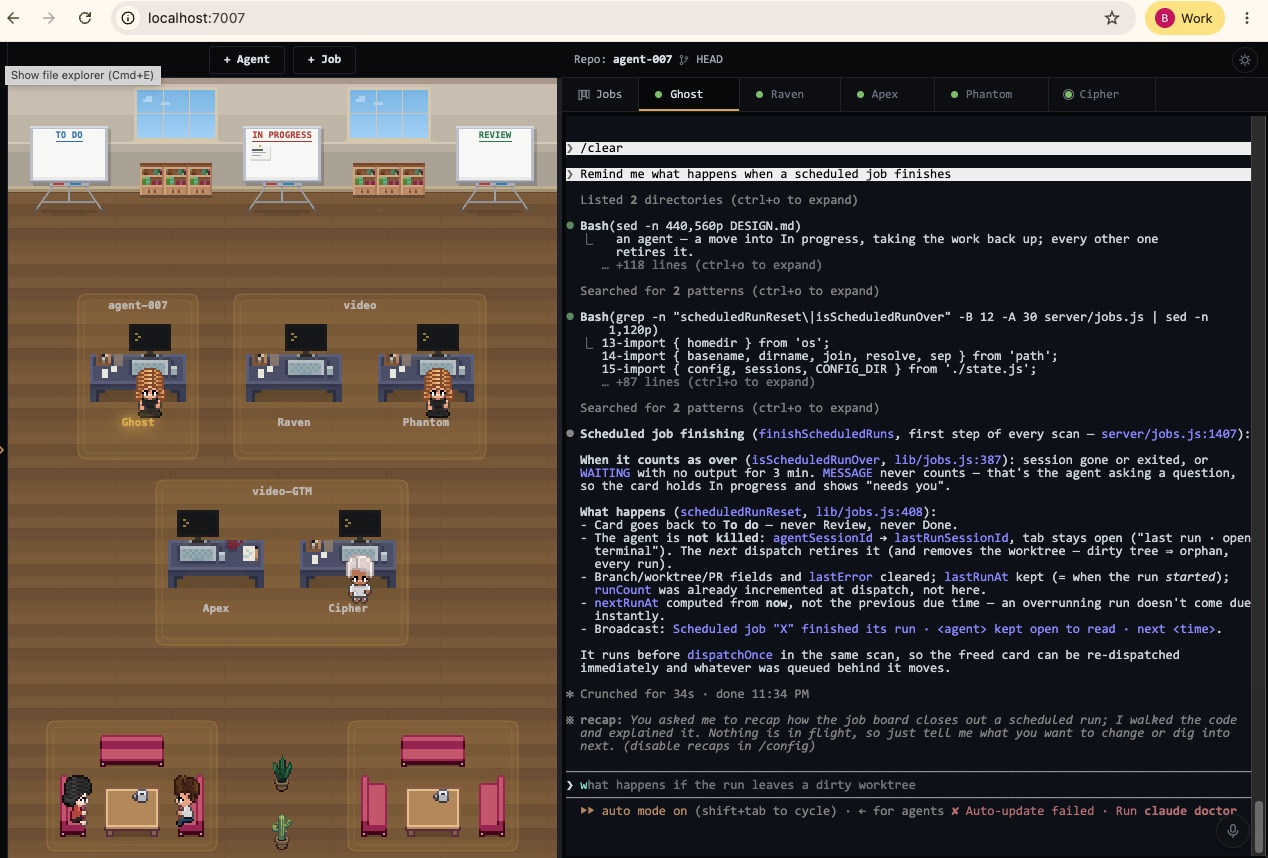1268x858 pixels.
Task: Bookmark this page with the star icon
Action: tap(1111, 18)
